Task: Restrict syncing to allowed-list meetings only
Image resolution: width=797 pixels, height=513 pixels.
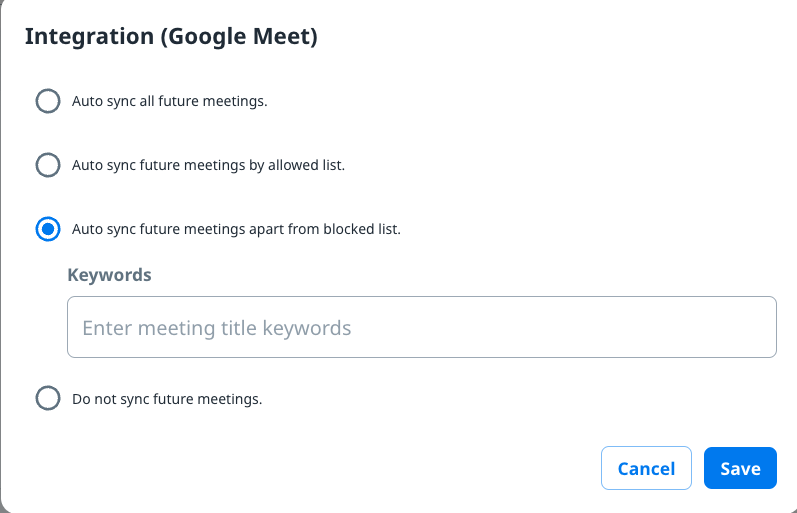Action: coord(48,165)
